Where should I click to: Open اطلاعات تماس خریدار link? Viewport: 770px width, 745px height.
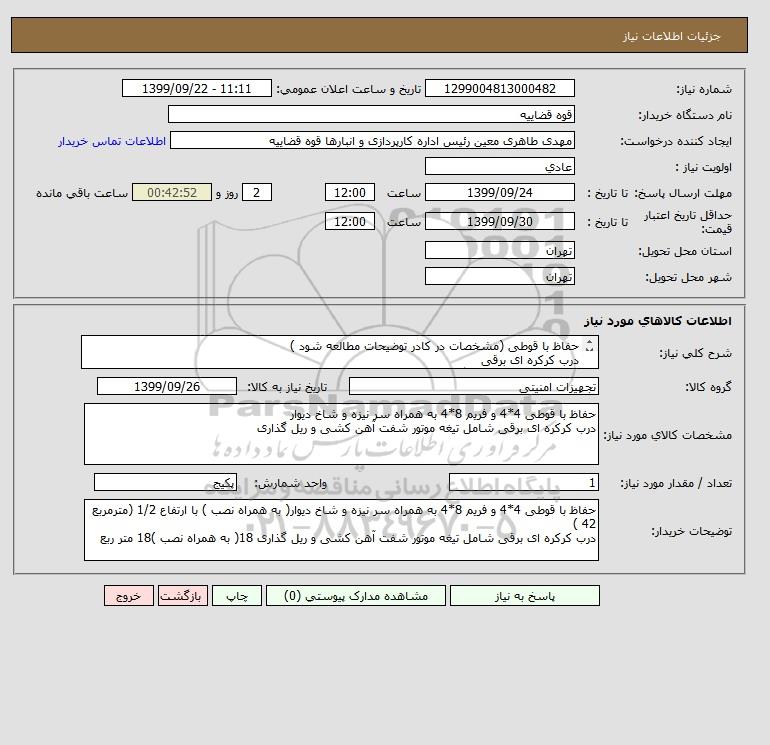coord(112,141)
